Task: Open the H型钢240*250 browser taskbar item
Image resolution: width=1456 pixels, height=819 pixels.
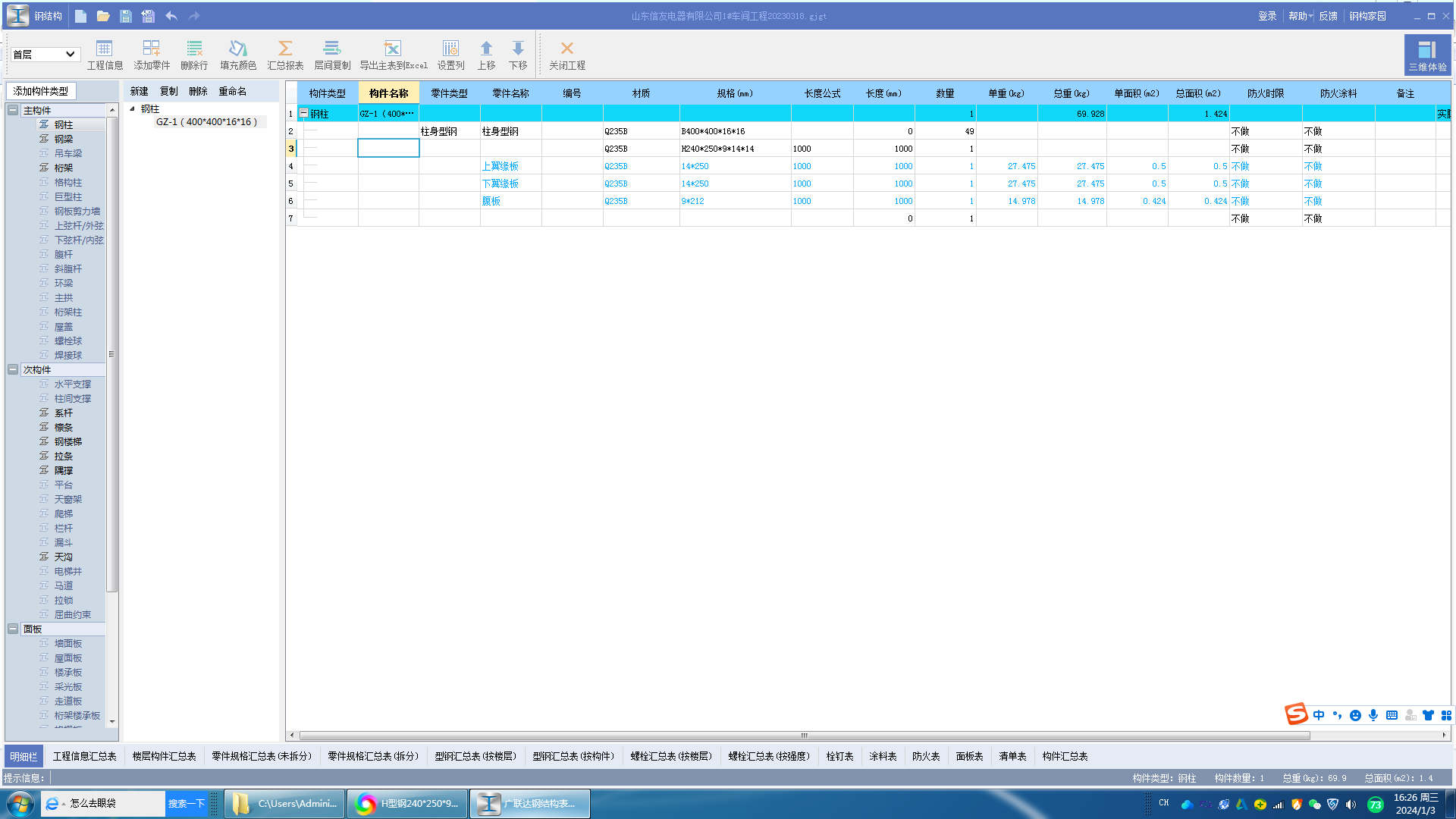Action: [x=407, y=804]
